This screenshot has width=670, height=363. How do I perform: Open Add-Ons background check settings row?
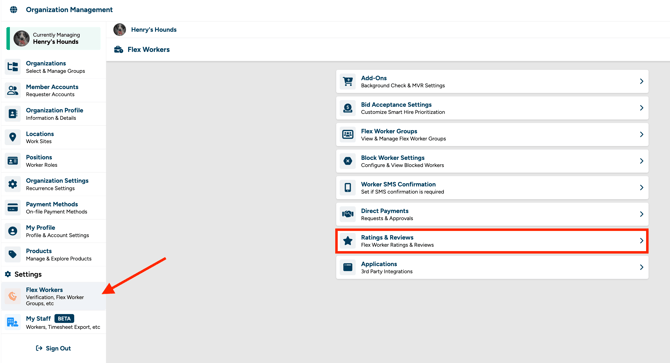coord(492,81)
